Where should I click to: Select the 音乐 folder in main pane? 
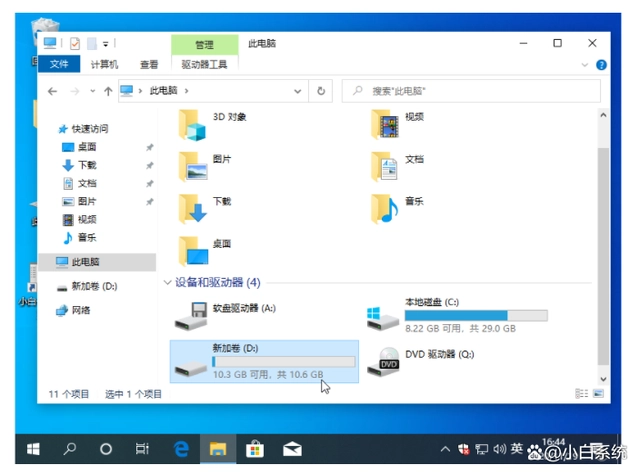click(x=384, y=209)
